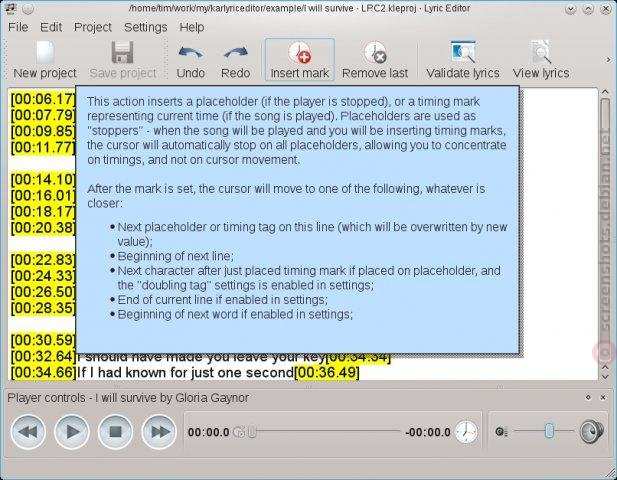Open the Help menu
Screen dimensions: 617x480
click(x=192, y=27)
